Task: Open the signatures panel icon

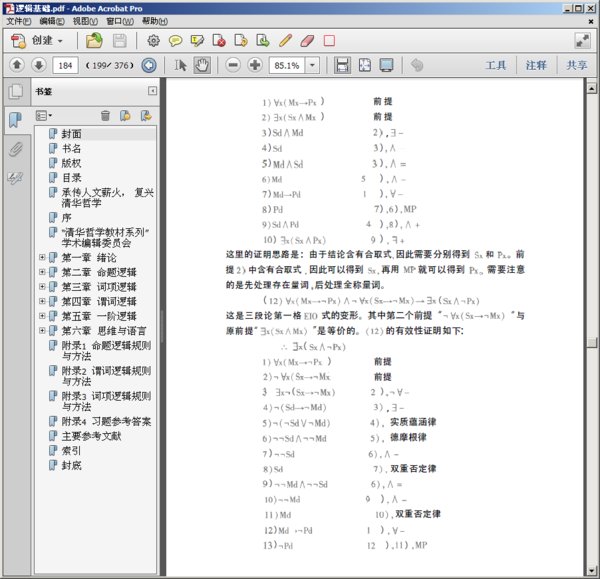Action: pyautogui.click(x=15, y=178)
